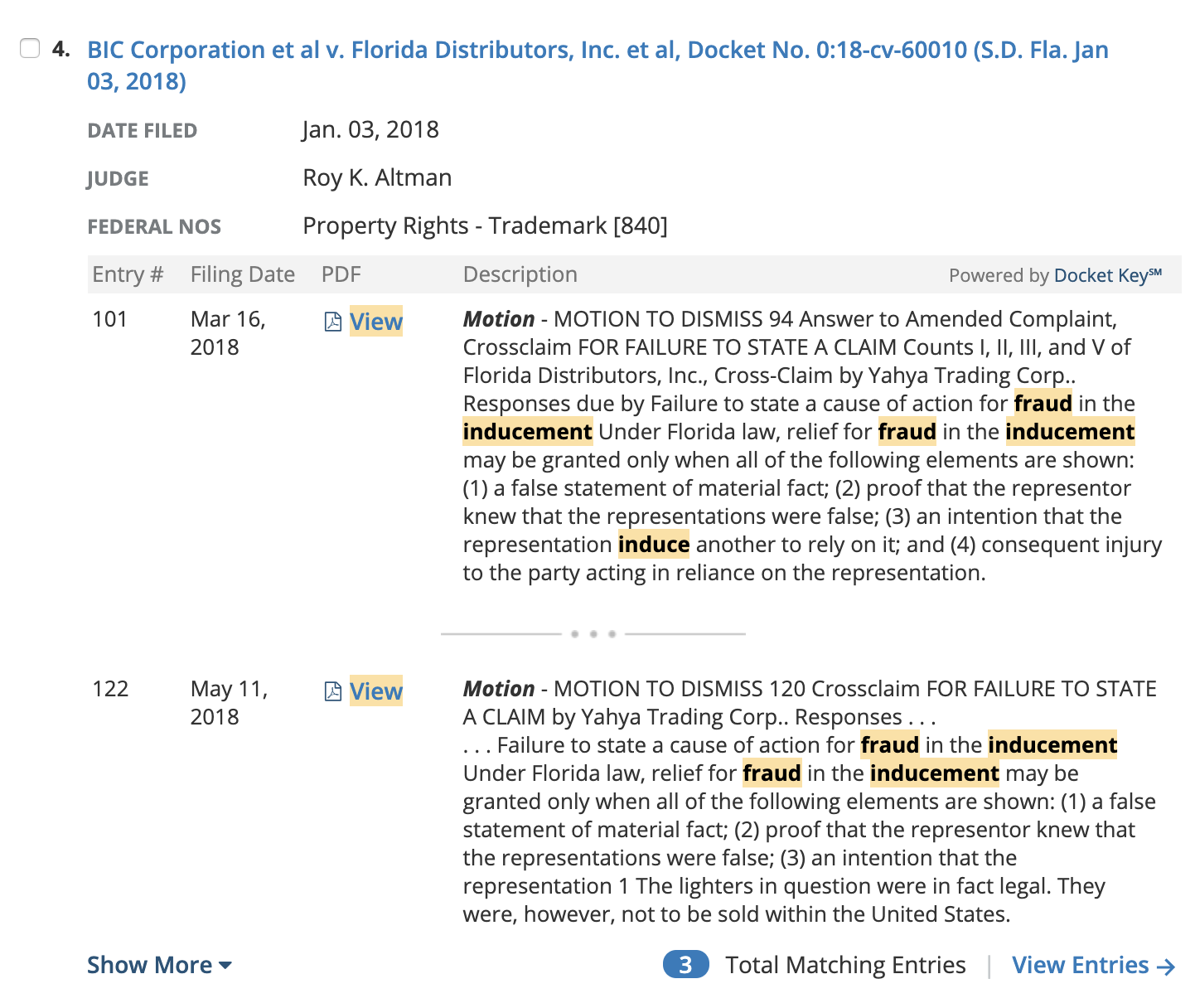This screenshot has width=1195, height=1008.
Task: Click the PDF icon for entry 101
Action: (333, 322)
